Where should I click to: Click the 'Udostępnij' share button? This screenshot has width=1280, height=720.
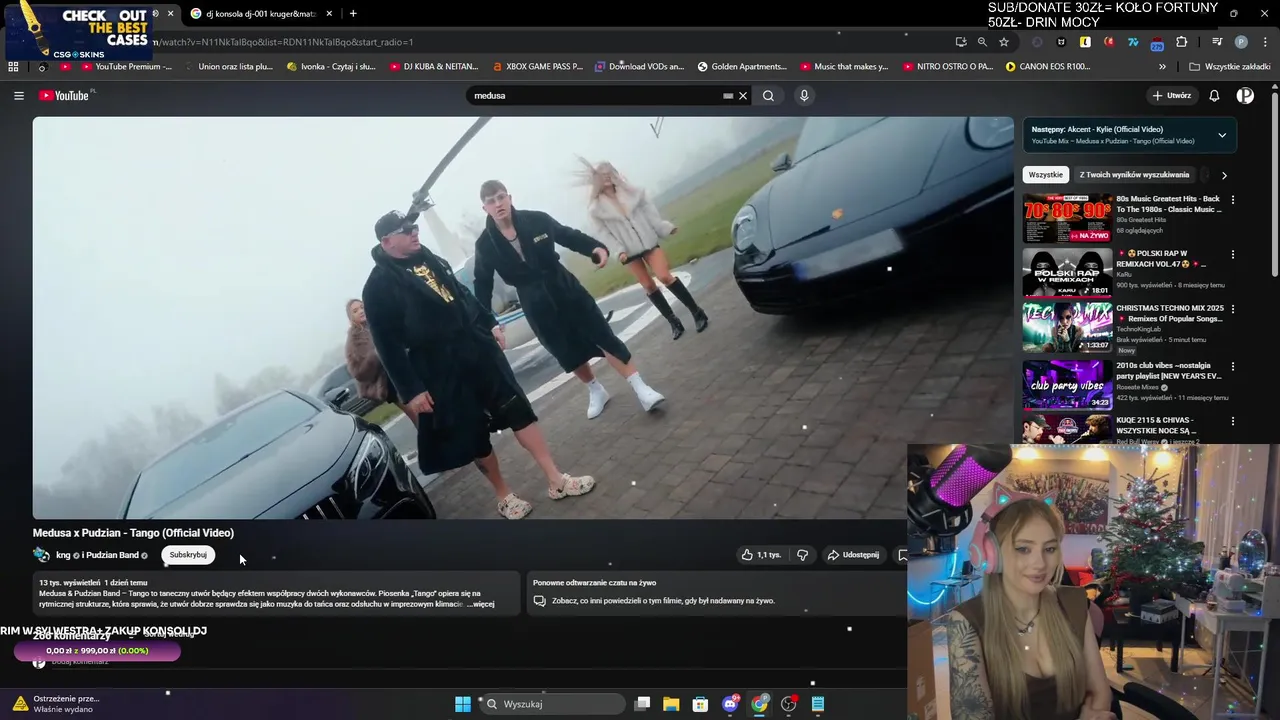853,555
